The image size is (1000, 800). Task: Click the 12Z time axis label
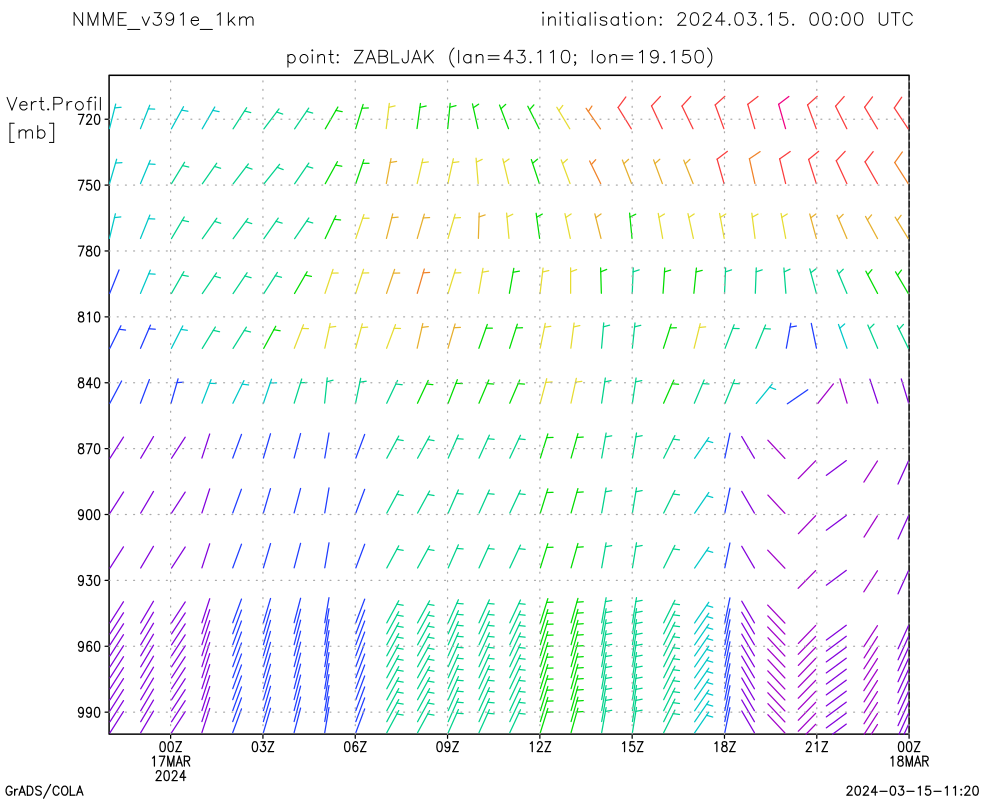[540, 747]
